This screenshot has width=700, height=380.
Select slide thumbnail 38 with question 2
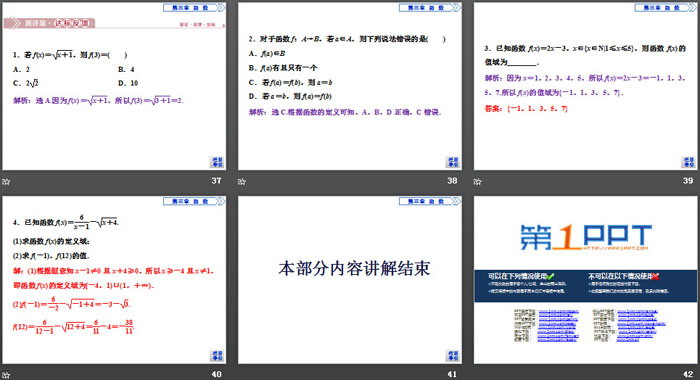[x=350, y=86]
